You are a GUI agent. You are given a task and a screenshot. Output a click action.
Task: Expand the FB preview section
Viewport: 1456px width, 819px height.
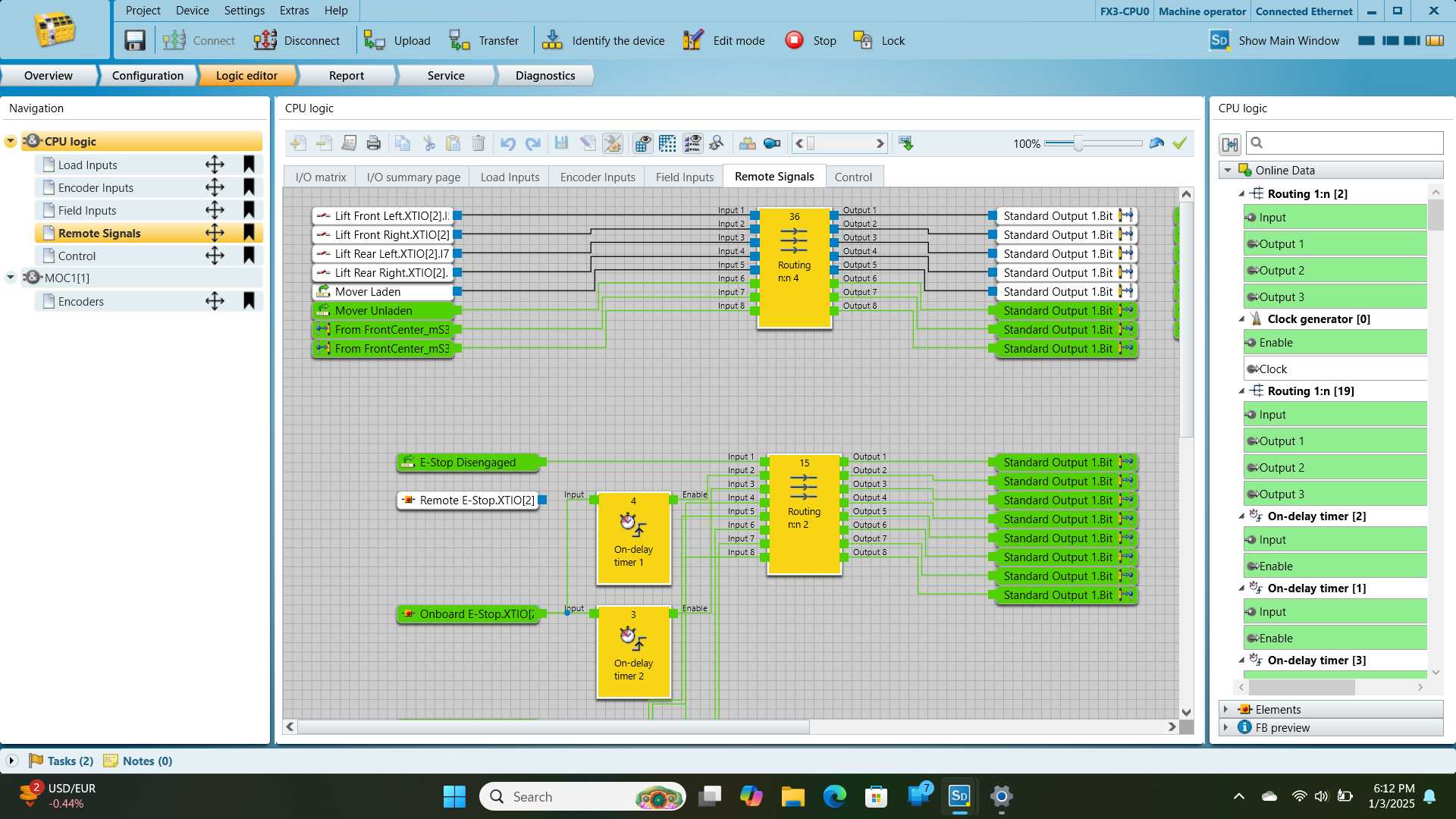coord(1225,727)
